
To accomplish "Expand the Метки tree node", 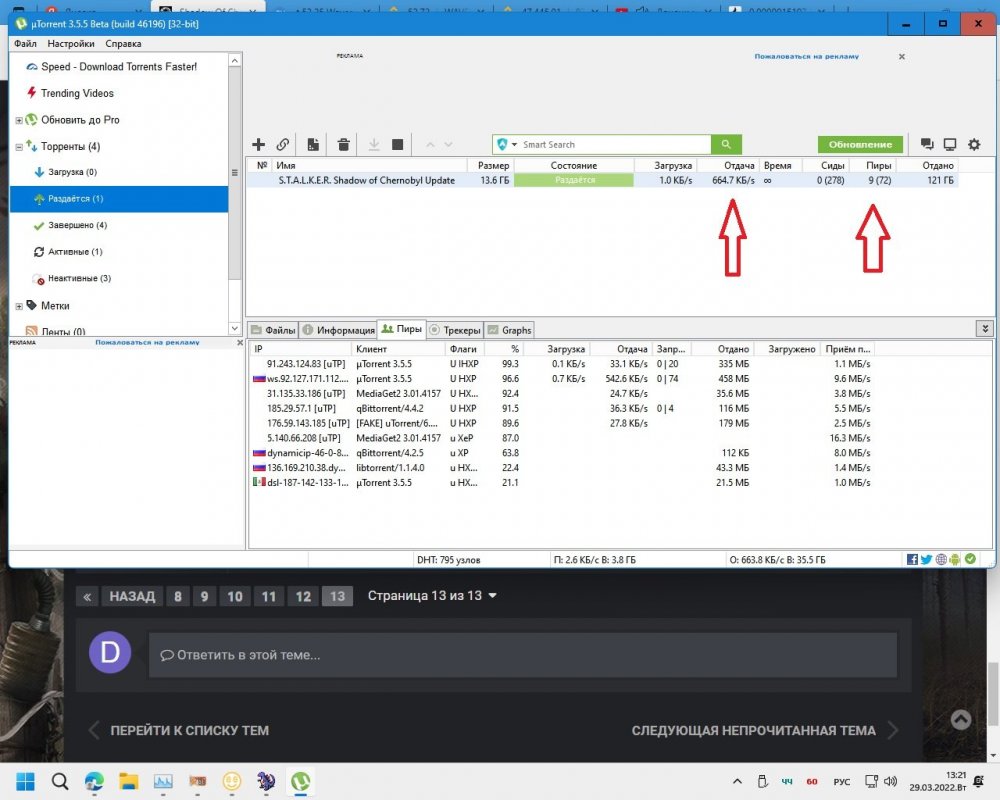I will pyautogui.click(x=18, y=306).
